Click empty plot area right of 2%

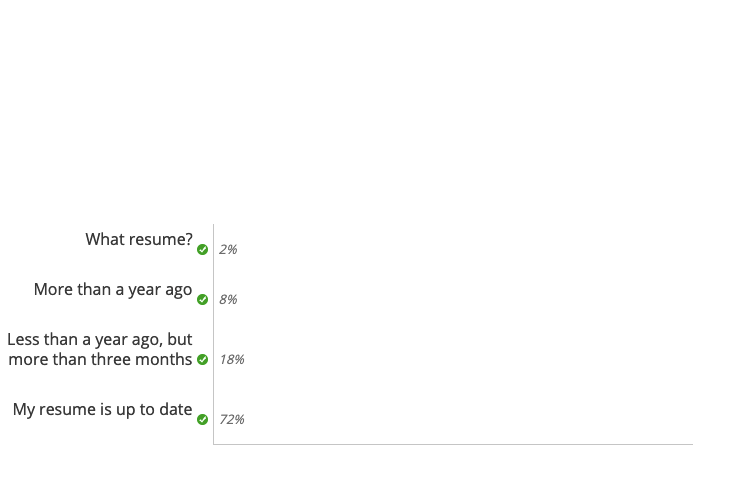(x=466, y=249)
